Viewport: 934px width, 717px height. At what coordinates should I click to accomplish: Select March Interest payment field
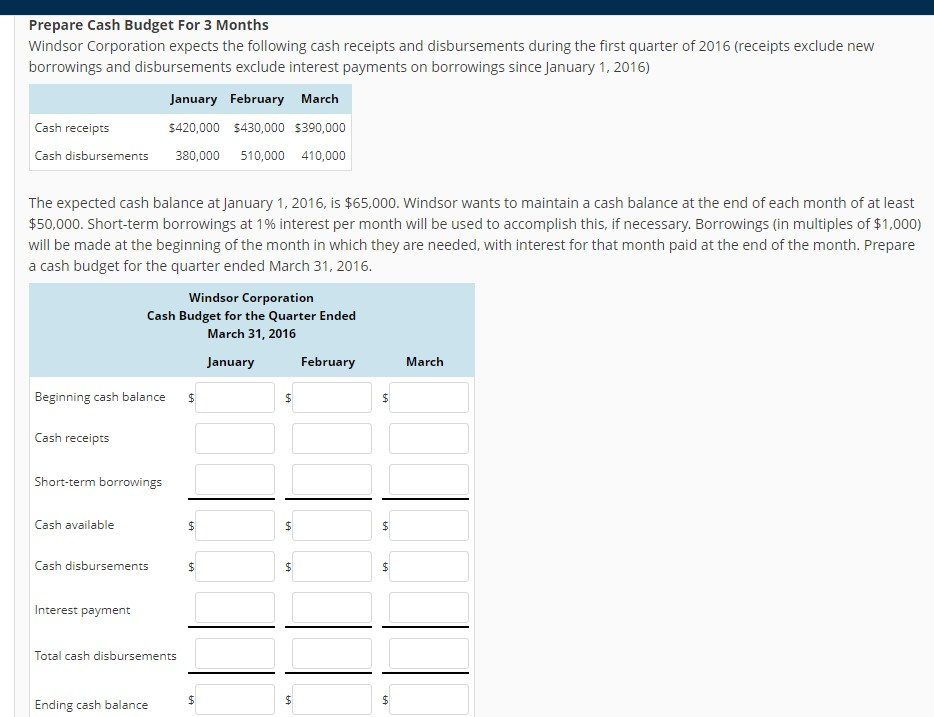click(429, 607)
